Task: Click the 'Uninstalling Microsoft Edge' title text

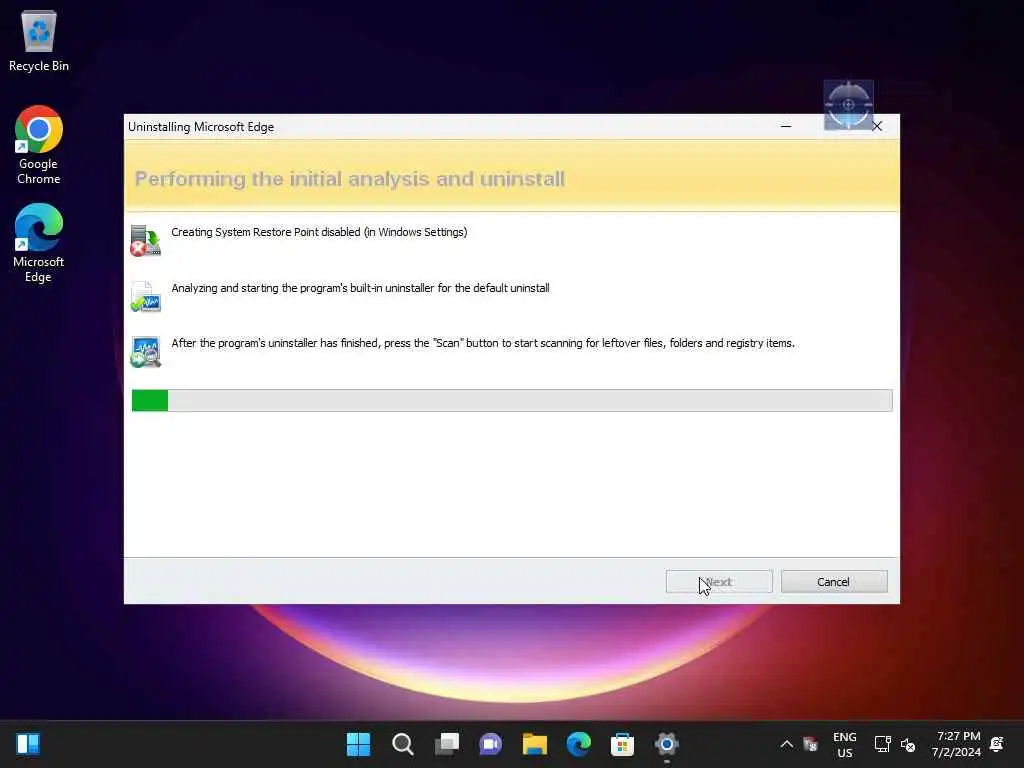Action: (201, 127)
